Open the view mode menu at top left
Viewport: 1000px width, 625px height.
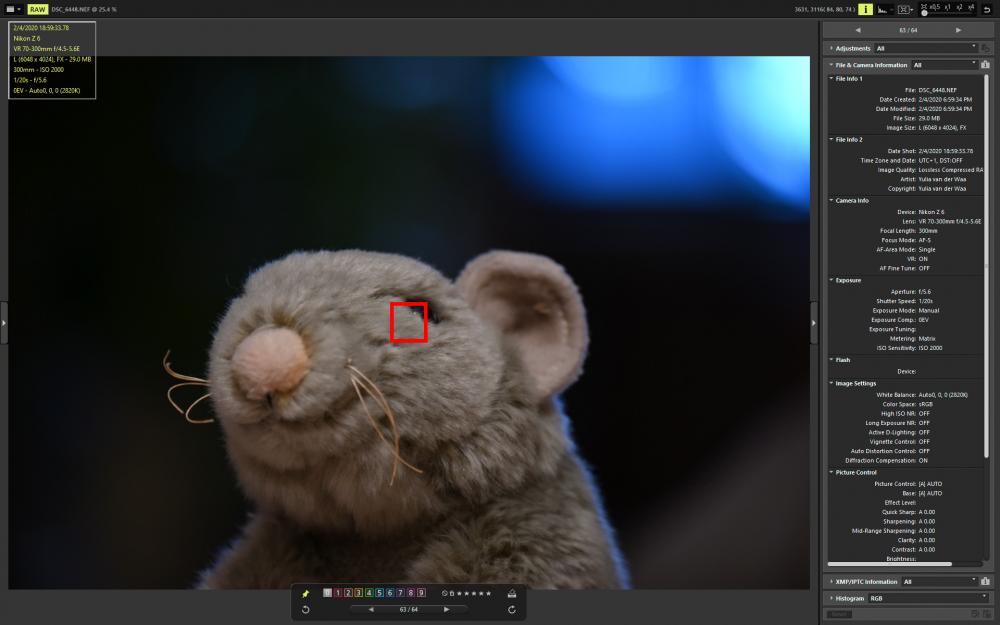[x=13, y=9]
